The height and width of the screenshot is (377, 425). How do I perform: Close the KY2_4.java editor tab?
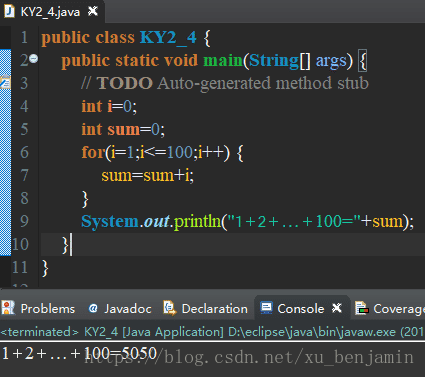coord(93,12)
